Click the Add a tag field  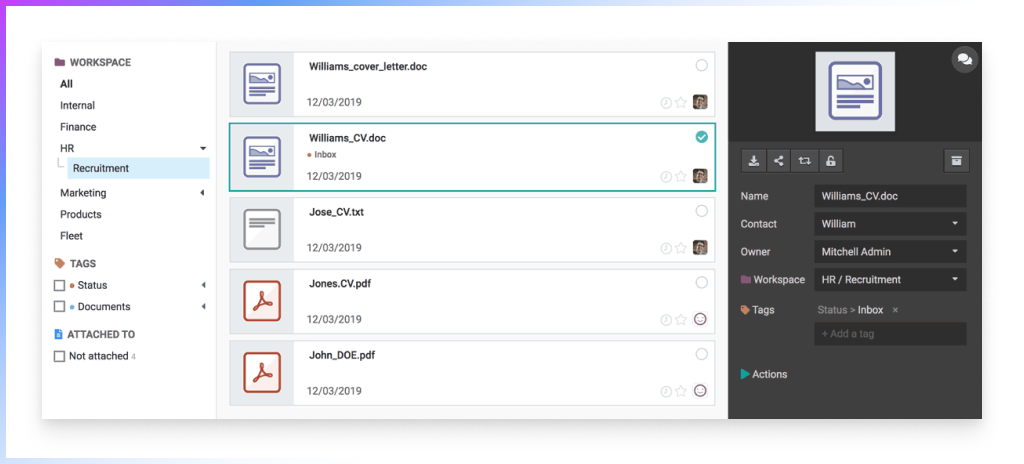pos(890,334)
